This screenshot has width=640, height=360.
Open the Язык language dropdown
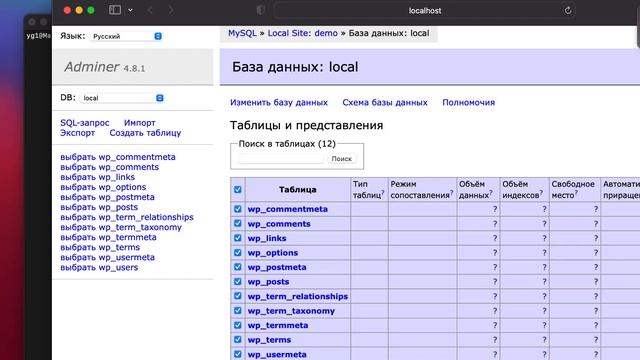[x=127, y=36]
